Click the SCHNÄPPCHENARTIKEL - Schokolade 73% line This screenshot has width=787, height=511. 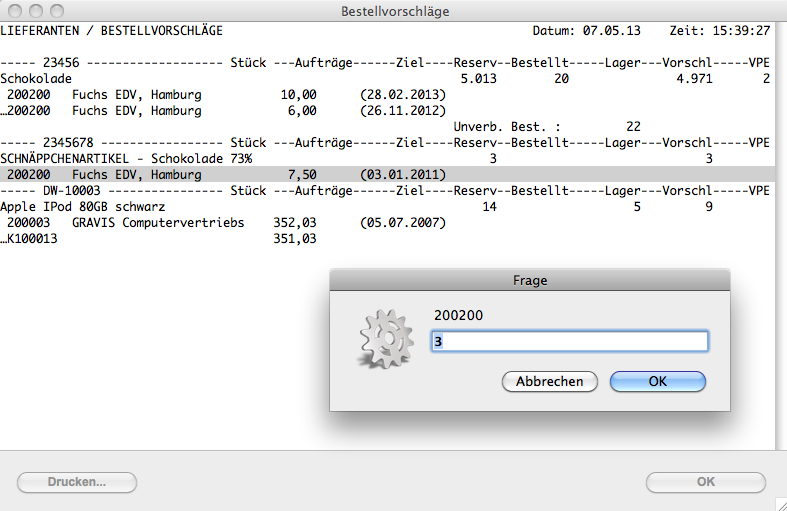point(126,159)
